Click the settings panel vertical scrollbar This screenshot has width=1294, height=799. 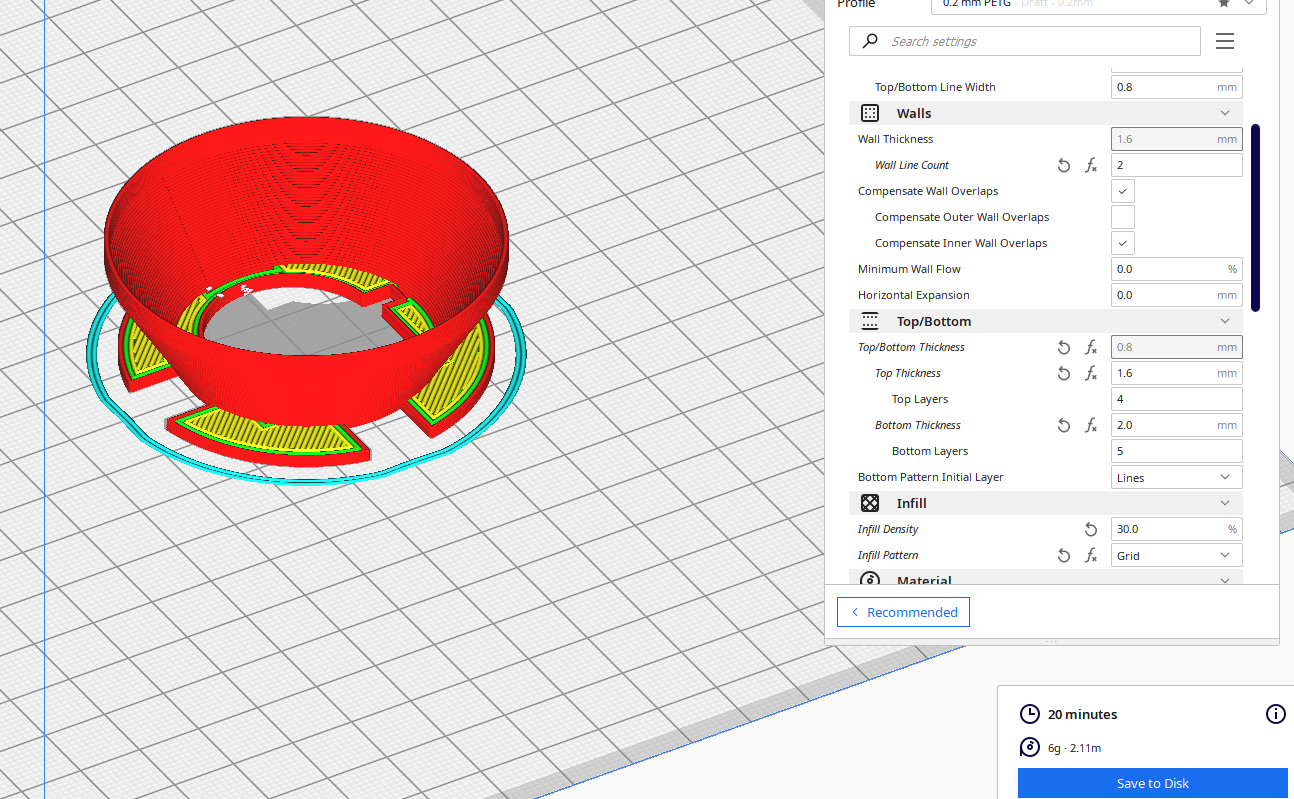click(1255, 218)
